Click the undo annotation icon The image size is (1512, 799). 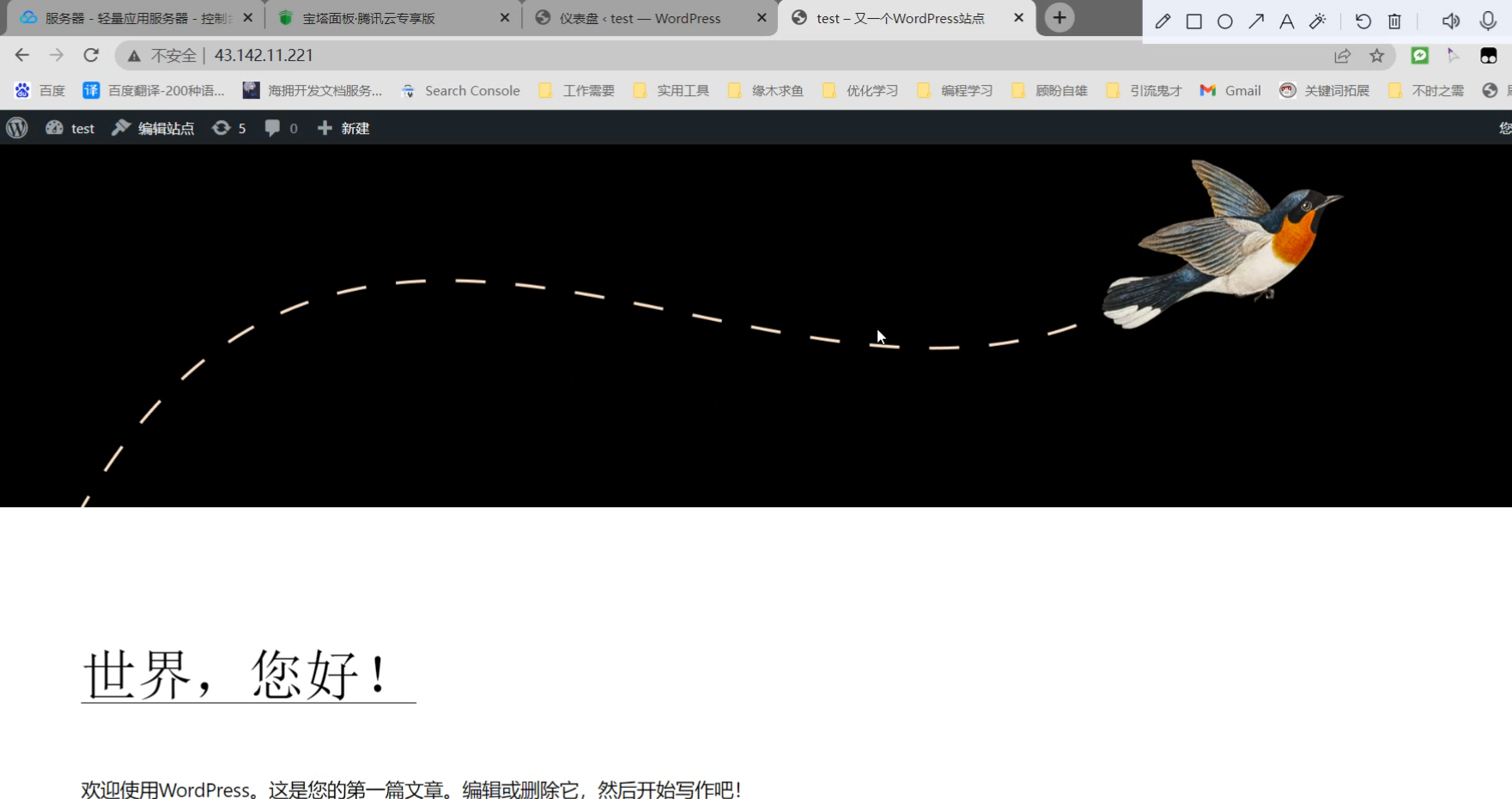click(x=1363, y=20)
